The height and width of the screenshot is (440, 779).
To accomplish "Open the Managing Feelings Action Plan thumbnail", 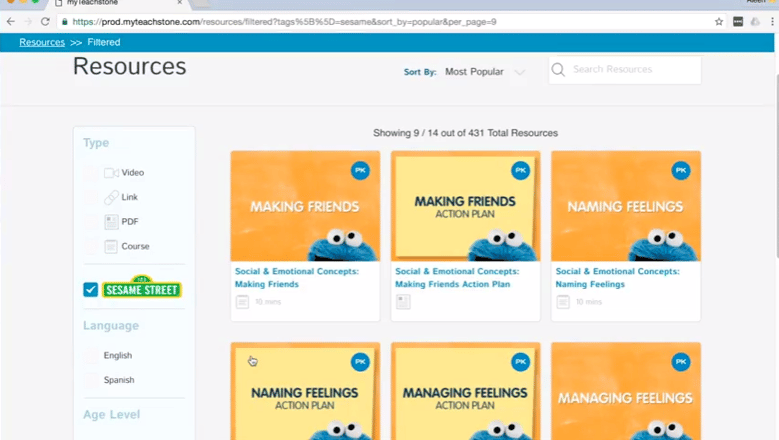I will [x=465, y=391].
